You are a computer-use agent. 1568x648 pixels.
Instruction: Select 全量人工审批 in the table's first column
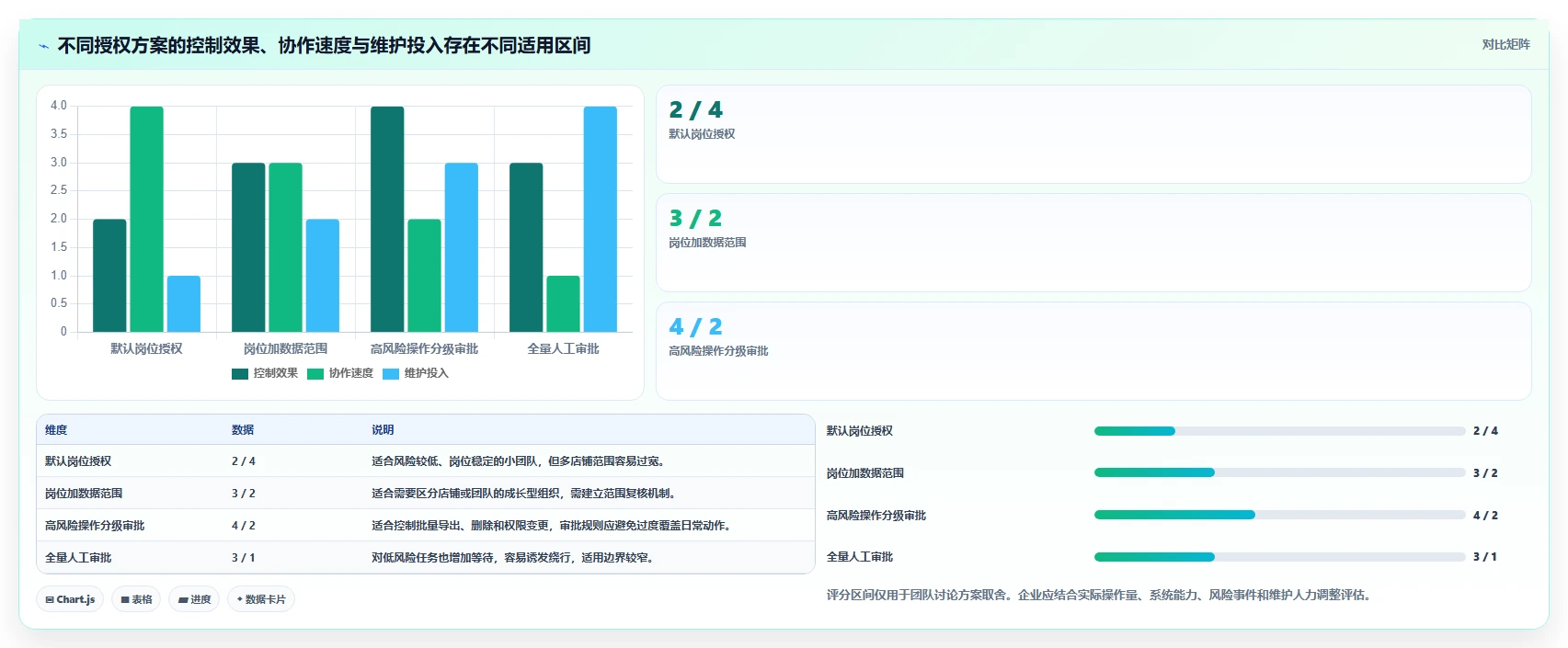tap(78, 558)
